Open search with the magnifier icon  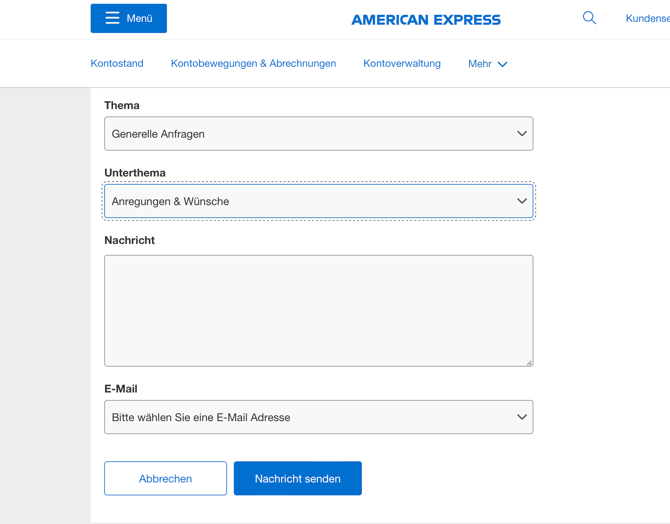589,18
